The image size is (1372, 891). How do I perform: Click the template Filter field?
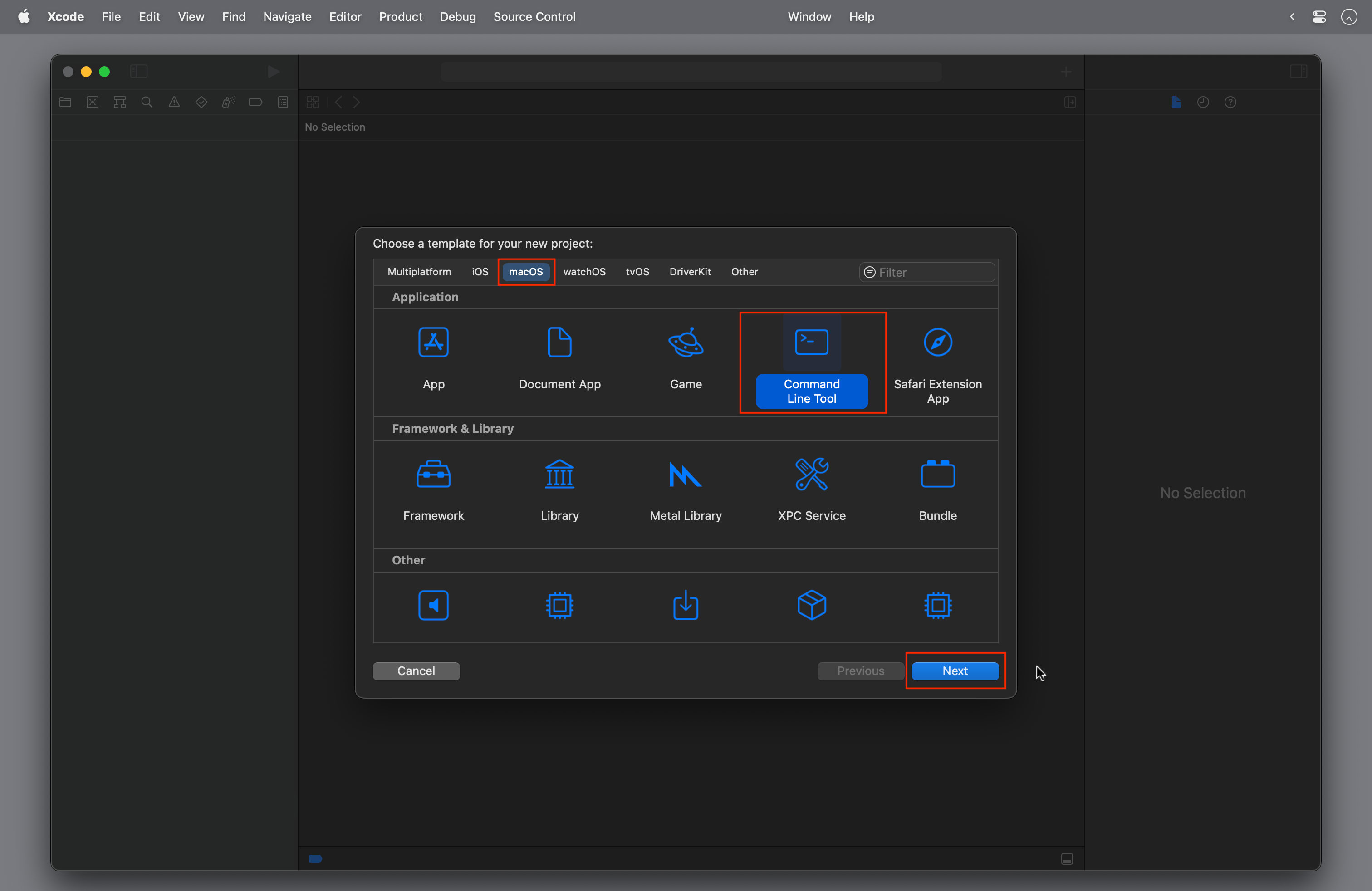click(x=927, y=272)
